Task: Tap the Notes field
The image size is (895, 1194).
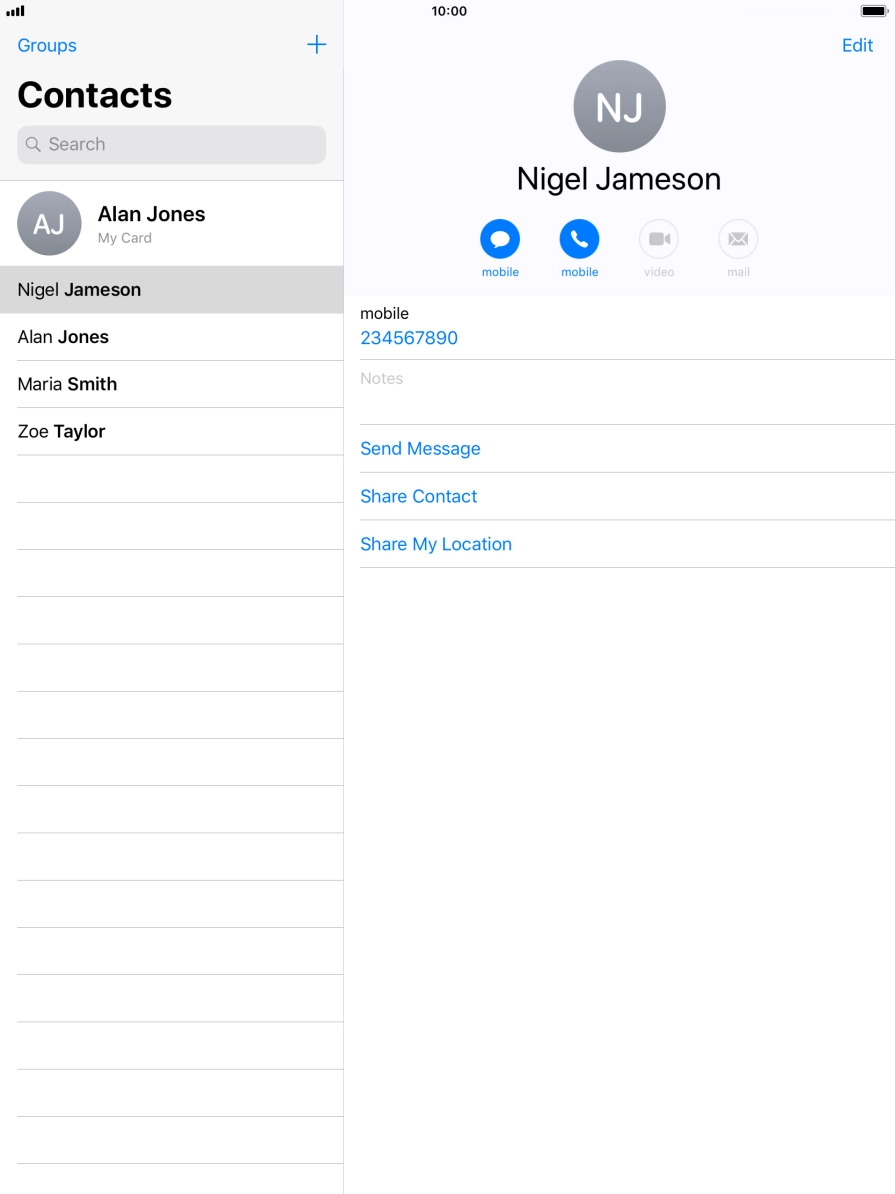Action: tap(620, 391)
